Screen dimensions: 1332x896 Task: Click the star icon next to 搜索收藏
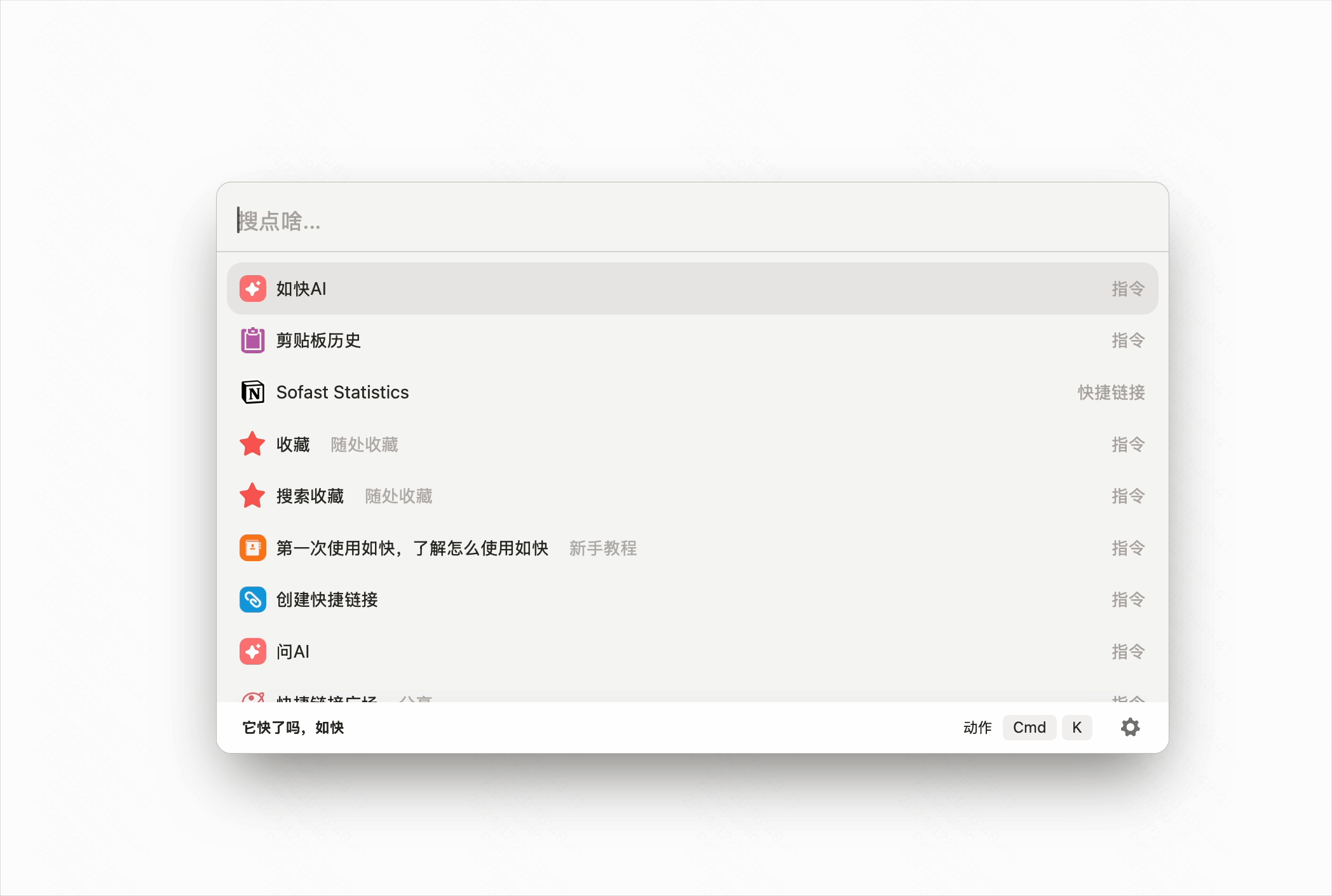pyautogui.click(x=252, y=496)
